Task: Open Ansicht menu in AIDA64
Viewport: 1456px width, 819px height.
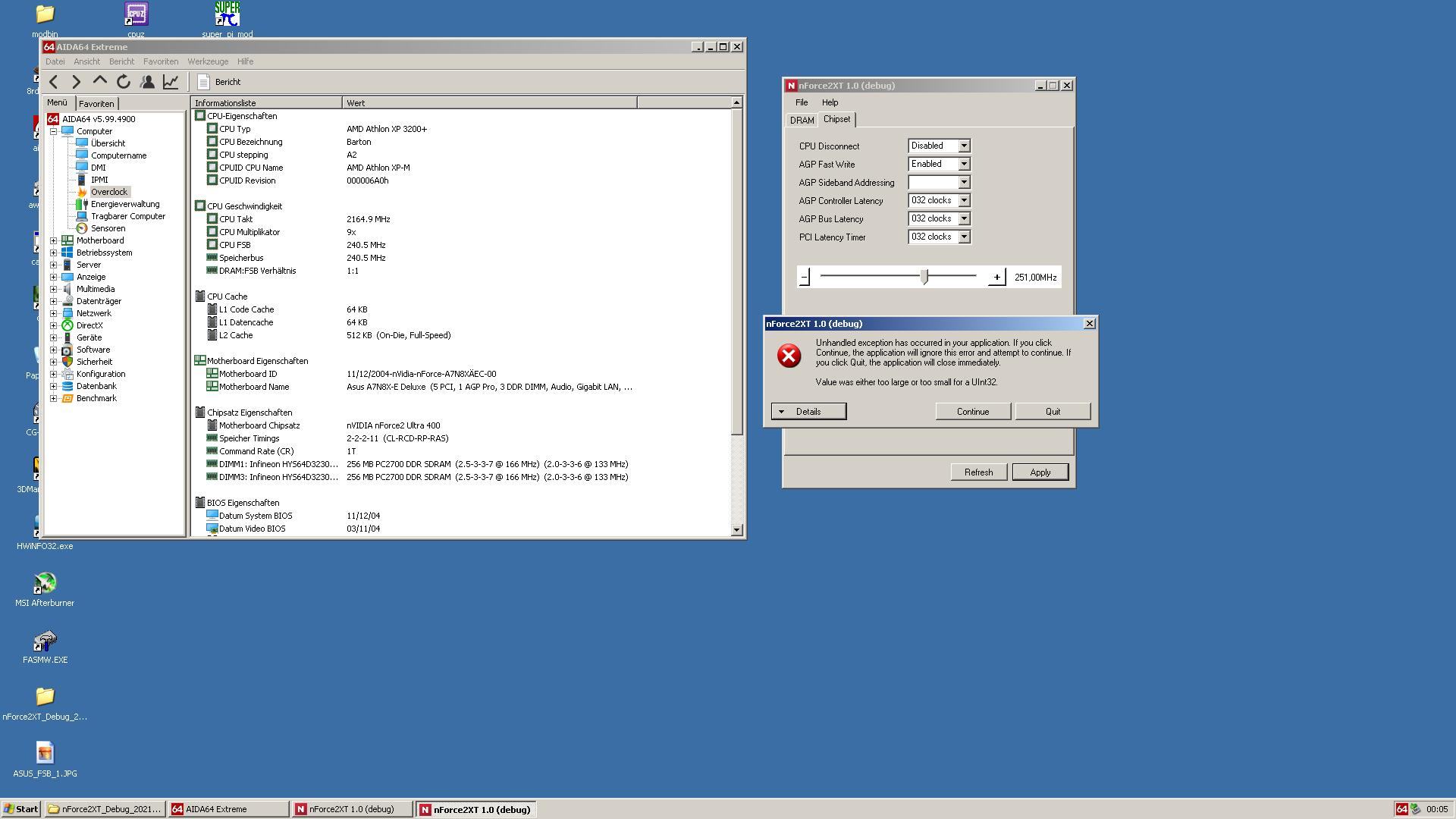Action: pyautogui.click(x=86, y=61)
